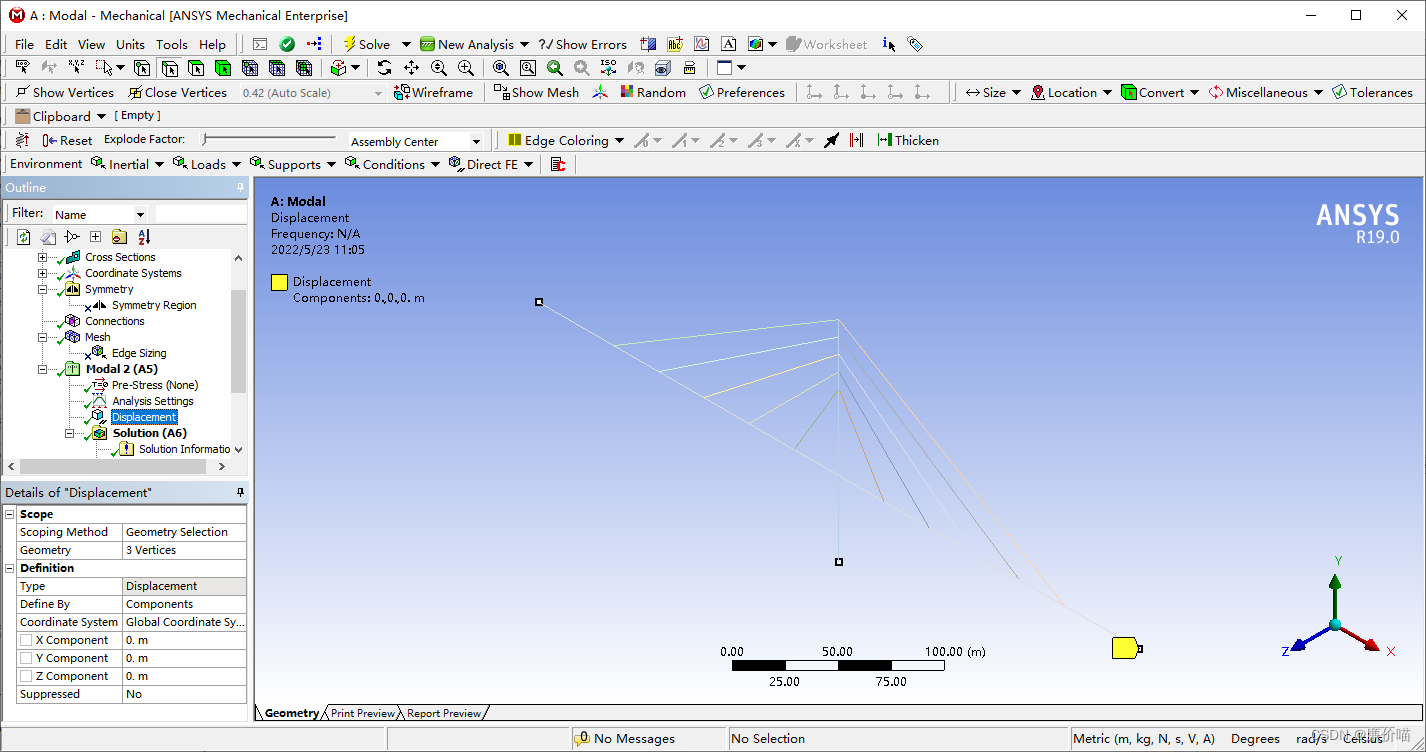Click the Chart icon in top toolbar

click(x=702, y=44)
